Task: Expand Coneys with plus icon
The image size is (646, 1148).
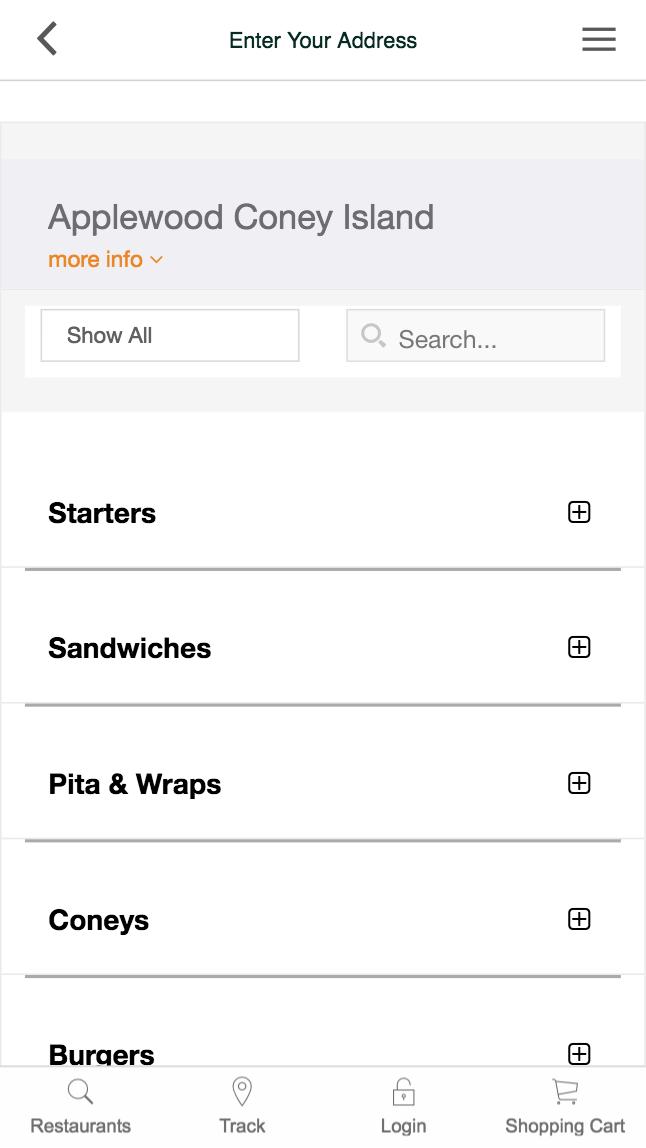Action: pos(579,919)
